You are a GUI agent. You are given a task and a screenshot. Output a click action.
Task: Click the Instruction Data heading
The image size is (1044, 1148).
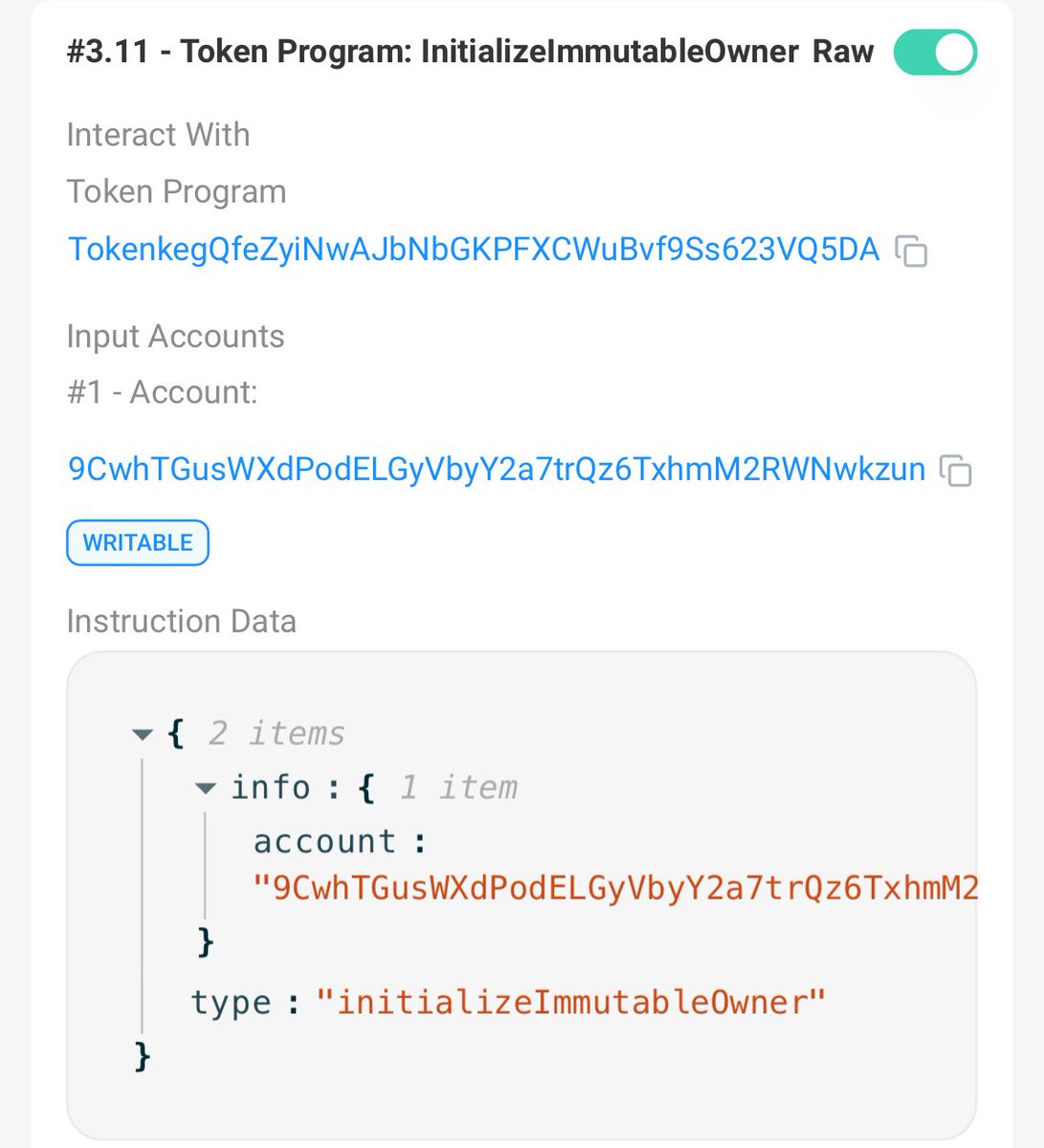[x=182, y=622]
